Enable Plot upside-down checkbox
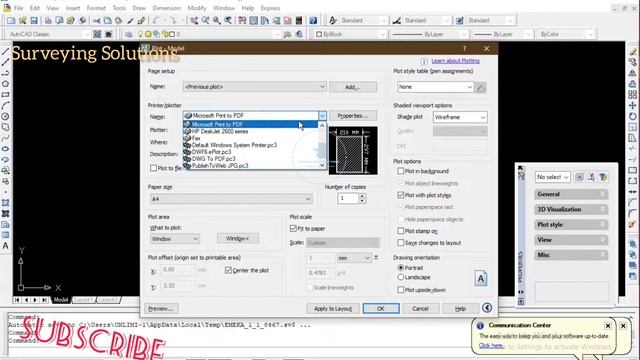The image size is (640, 360). coord(400,290)
